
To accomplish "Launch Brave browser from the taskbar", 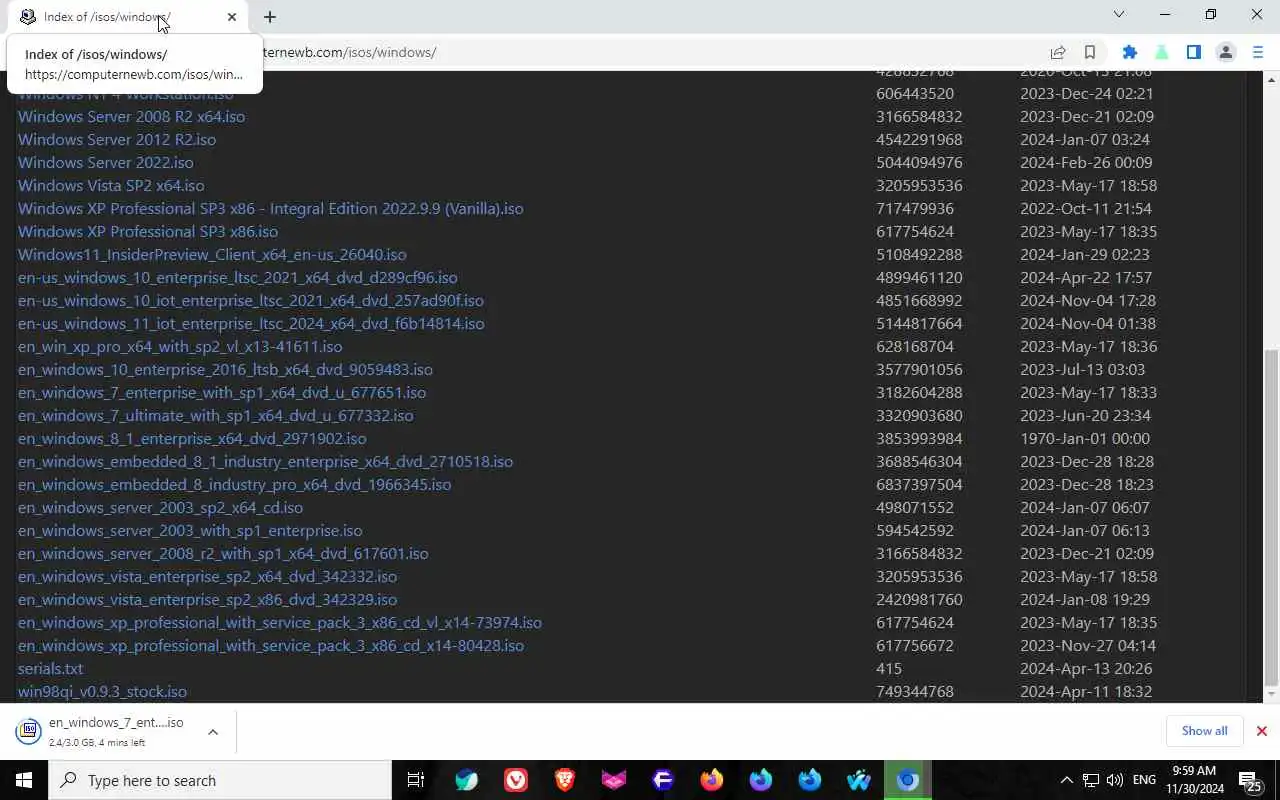I will pos(565,780).
